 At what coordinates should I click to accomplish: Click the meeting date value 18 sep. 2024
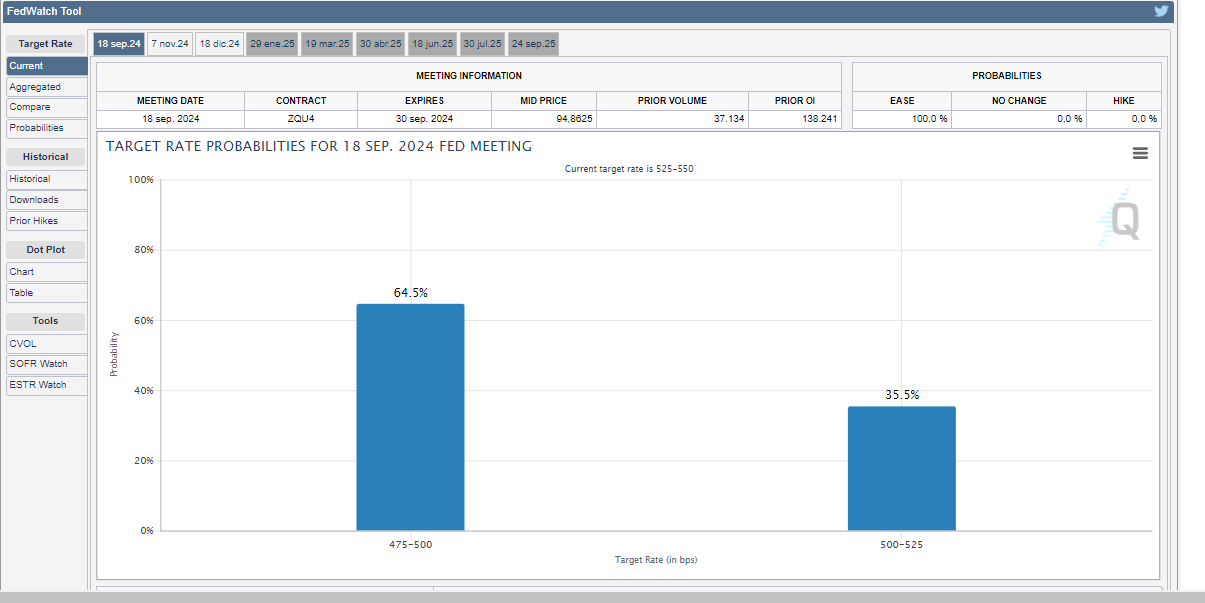pyautogui.click(x=171, y=119)
